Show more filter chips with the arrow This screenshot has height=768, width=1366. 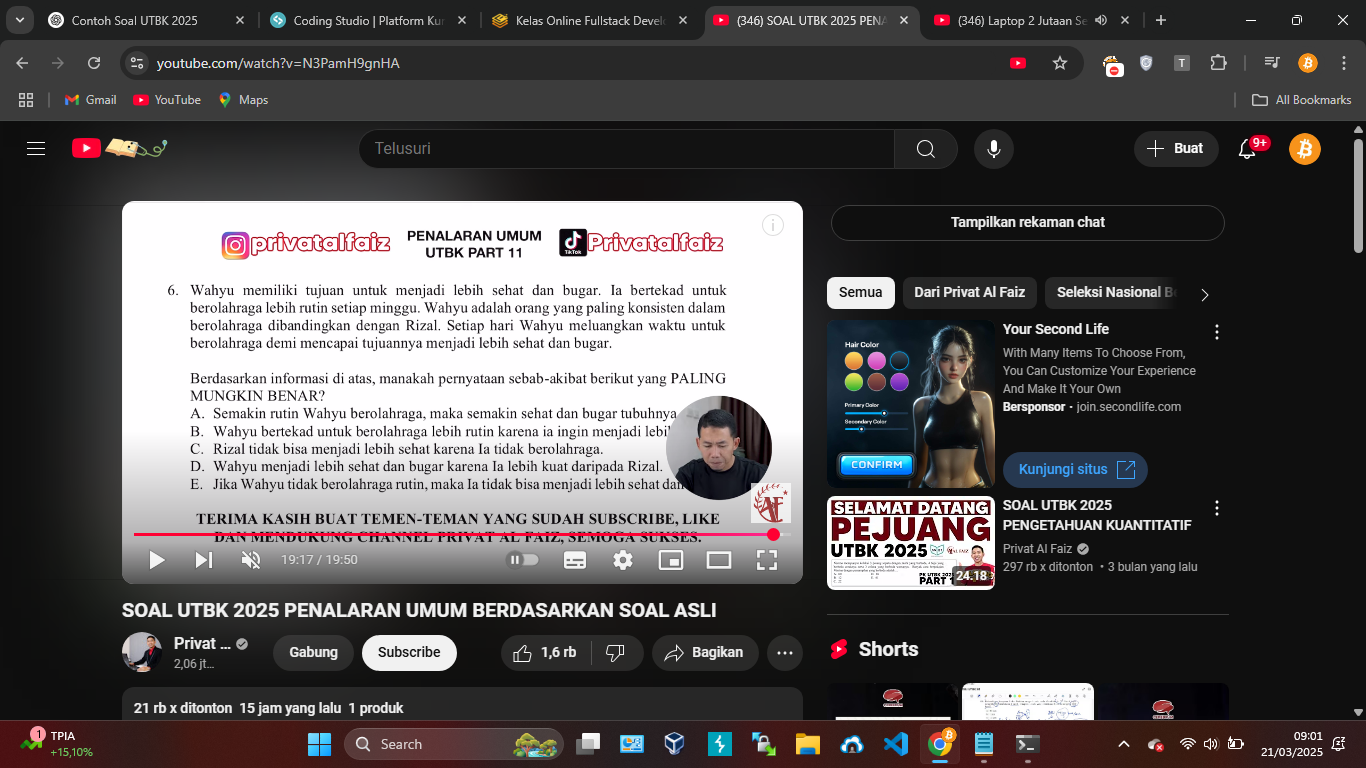point(1205,294)
